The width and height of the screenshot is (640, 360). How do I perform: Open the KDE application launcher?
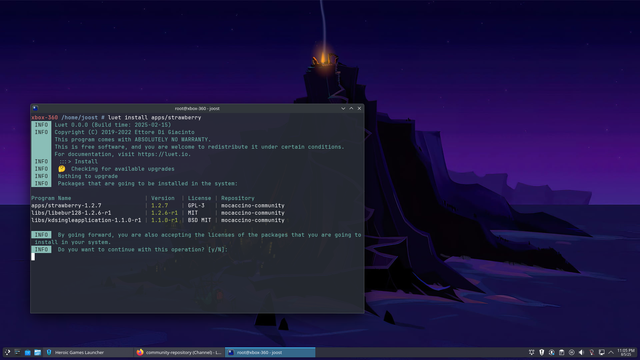pyautogui.click(x=7, y=352)
